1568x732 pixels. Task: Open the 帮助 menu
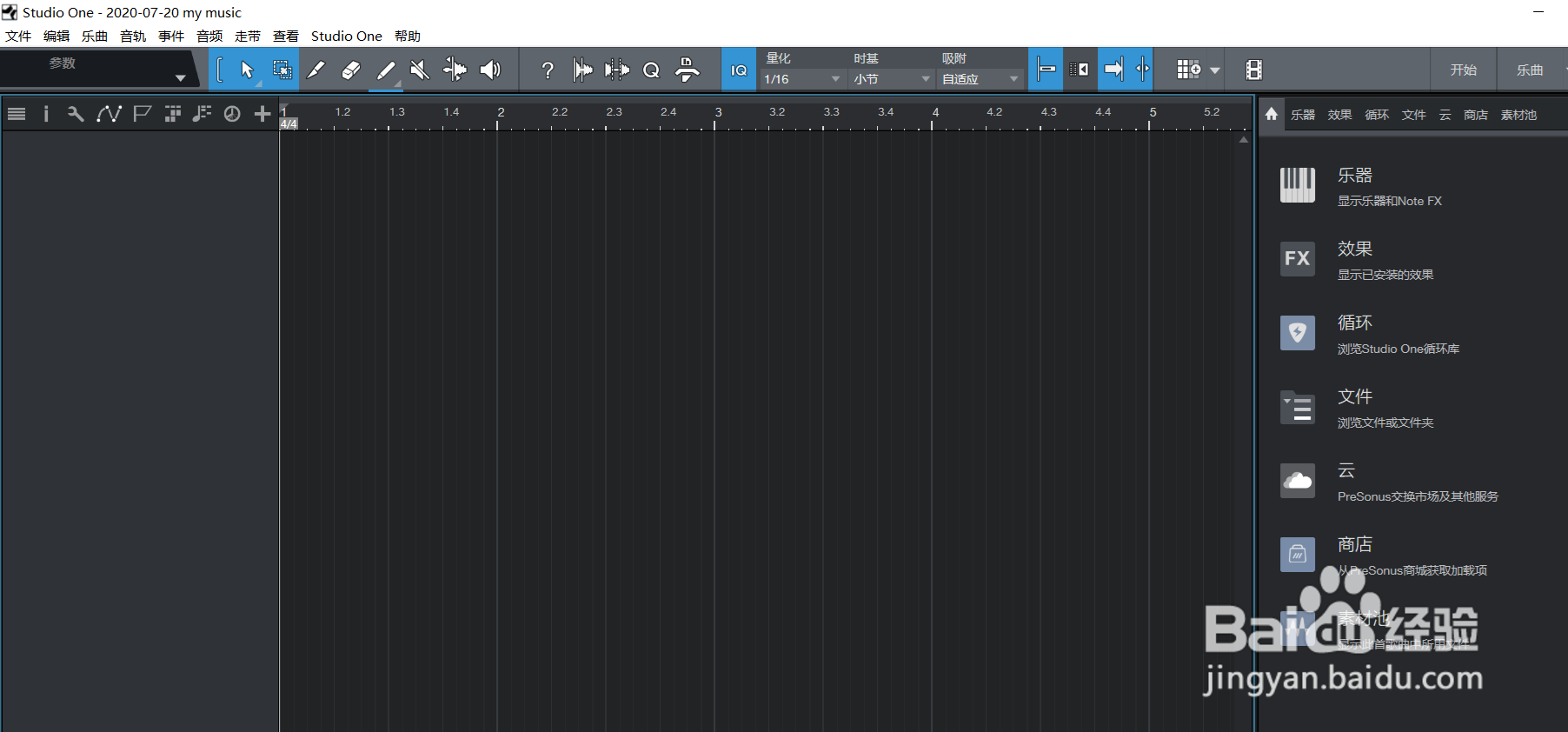[408, 36]
